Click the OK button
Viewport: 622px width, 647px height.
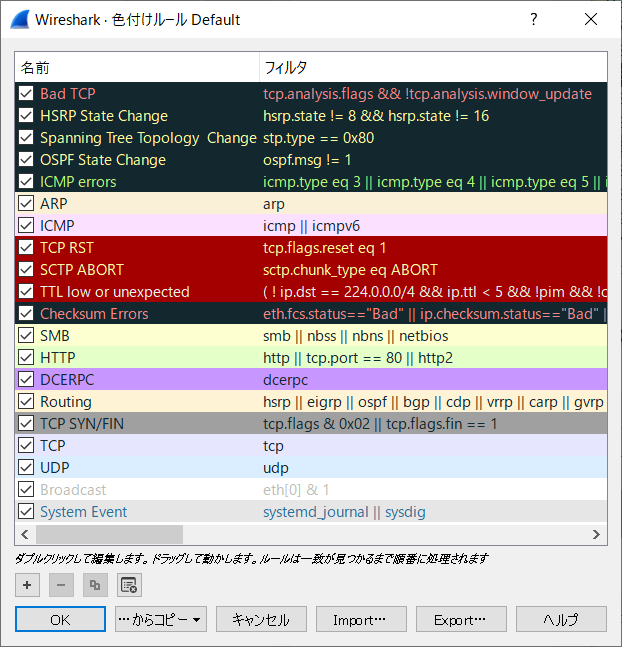tap(60, 619)
